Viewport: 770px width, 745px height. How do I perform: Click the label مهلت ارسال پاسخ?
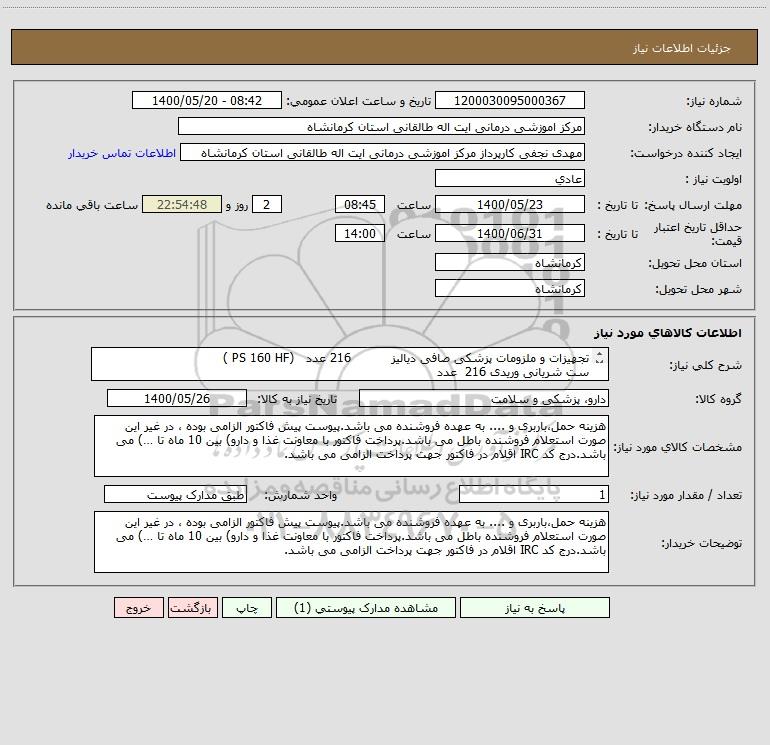coord(693,205)
